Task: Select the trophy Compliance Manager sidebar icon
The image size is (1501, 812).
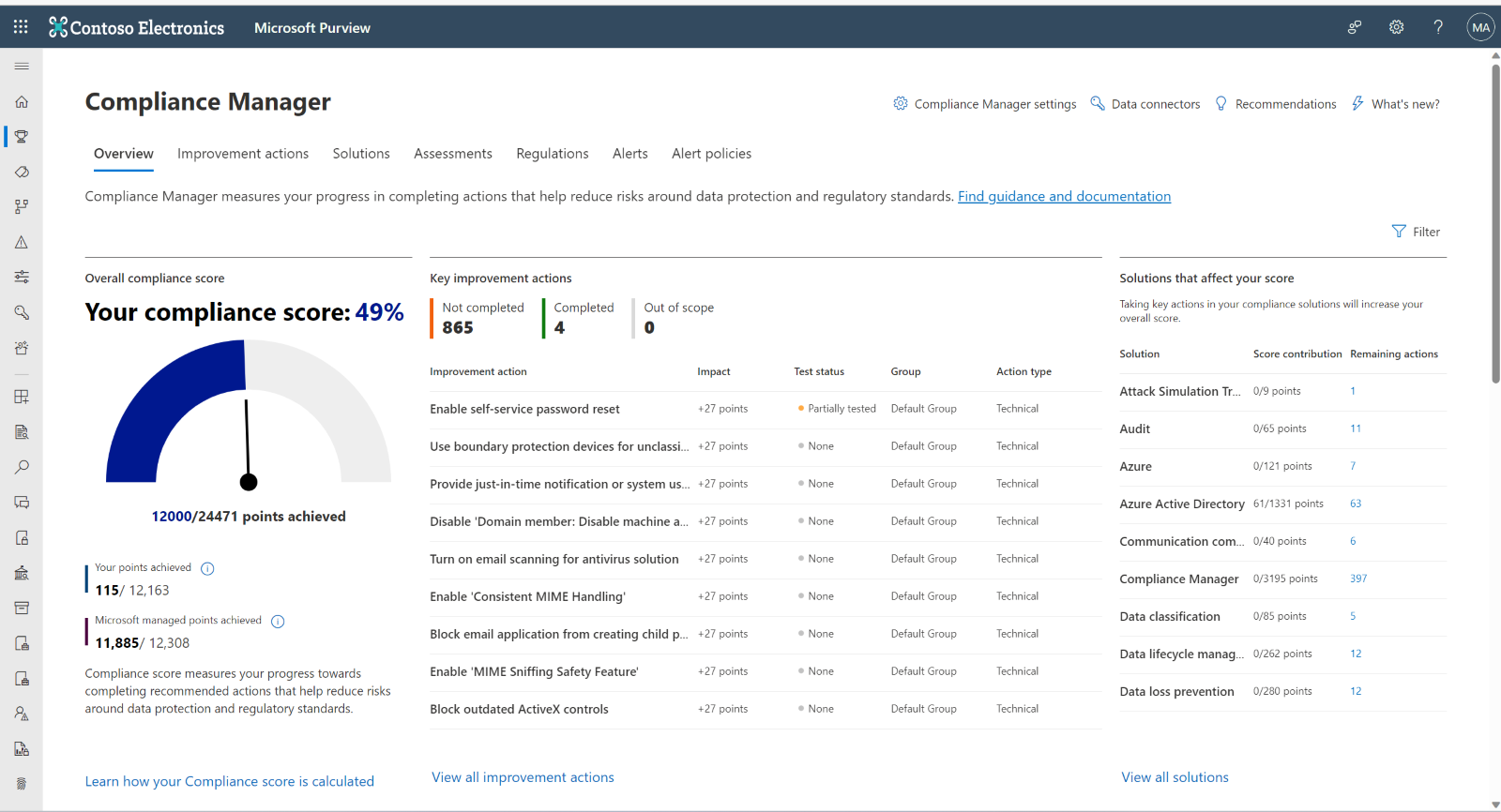Action: 22,137
